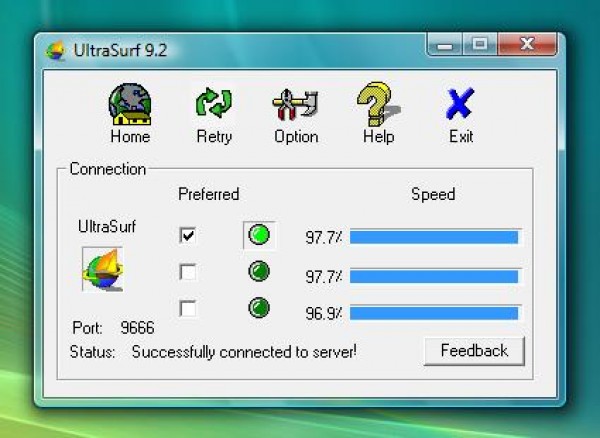This screenshot has height=438, width=600.
Task: Click the blue X Exit icon
Action: 460,103
